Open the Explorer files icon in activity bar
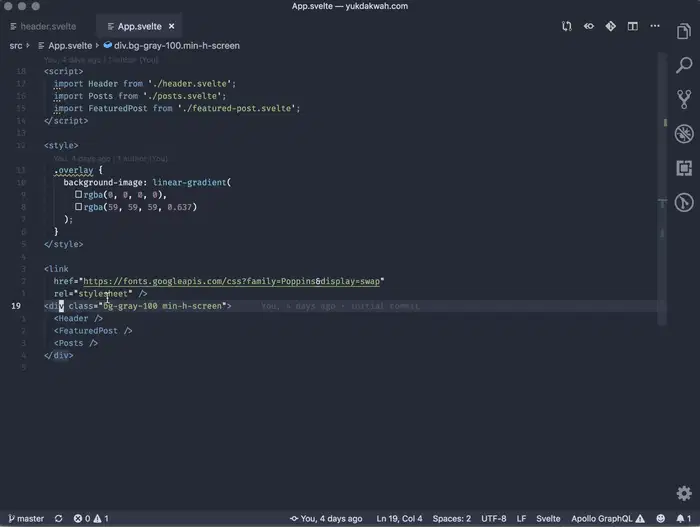700x527 pixels. click(x=683, y=31)
